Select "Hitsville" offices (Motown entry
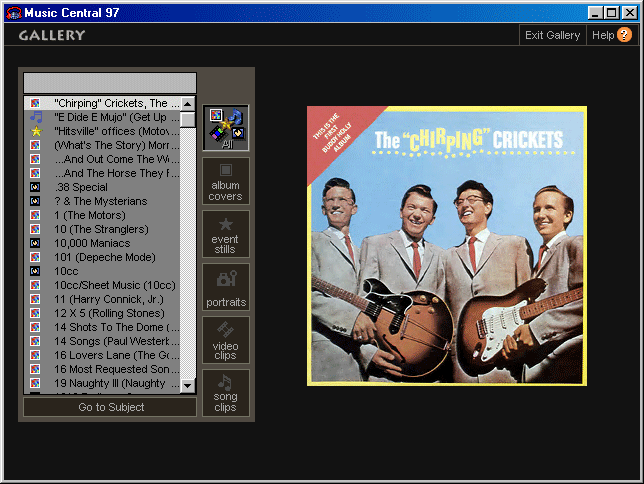This screenshot has height=484, width=644. pos(102,131)
